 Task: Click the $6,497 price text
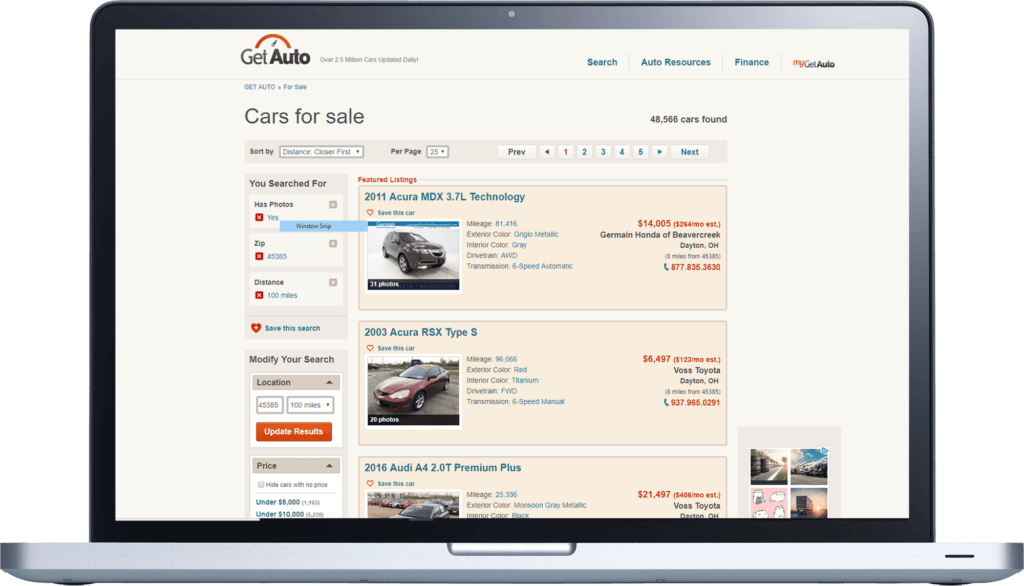coord(656,359)
